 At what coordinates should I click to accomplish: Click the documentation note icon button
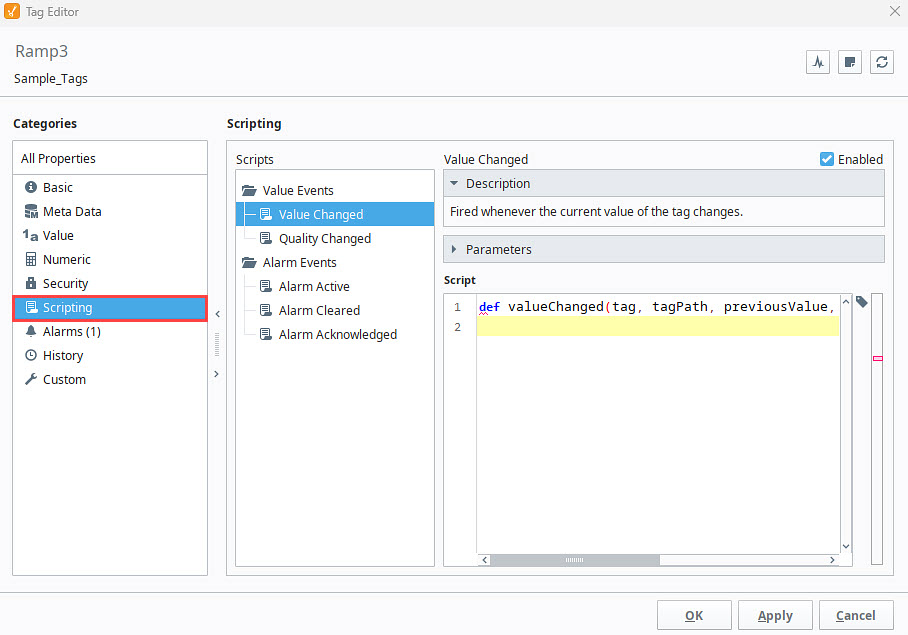point(850,62)
